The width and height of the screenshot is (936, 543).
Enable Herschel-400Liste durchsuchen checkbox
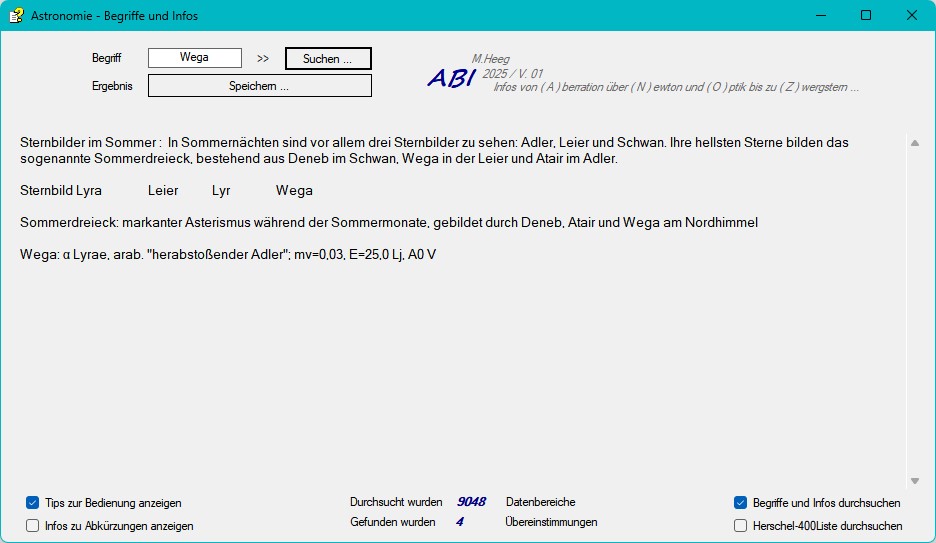pyautogui.click(x=740, y=525)
